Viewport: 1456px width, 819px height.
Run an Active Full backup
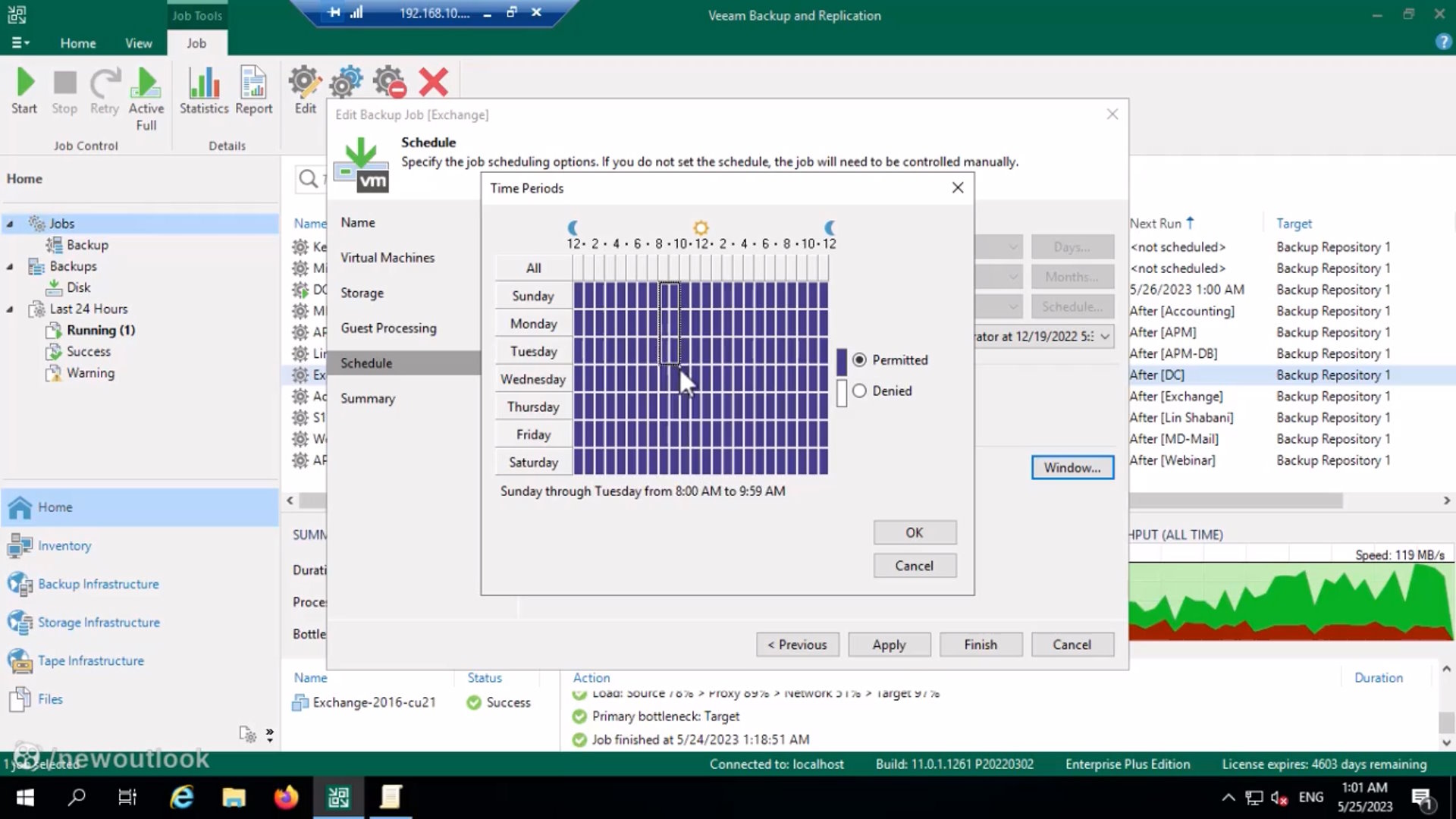tap(146, 99)
